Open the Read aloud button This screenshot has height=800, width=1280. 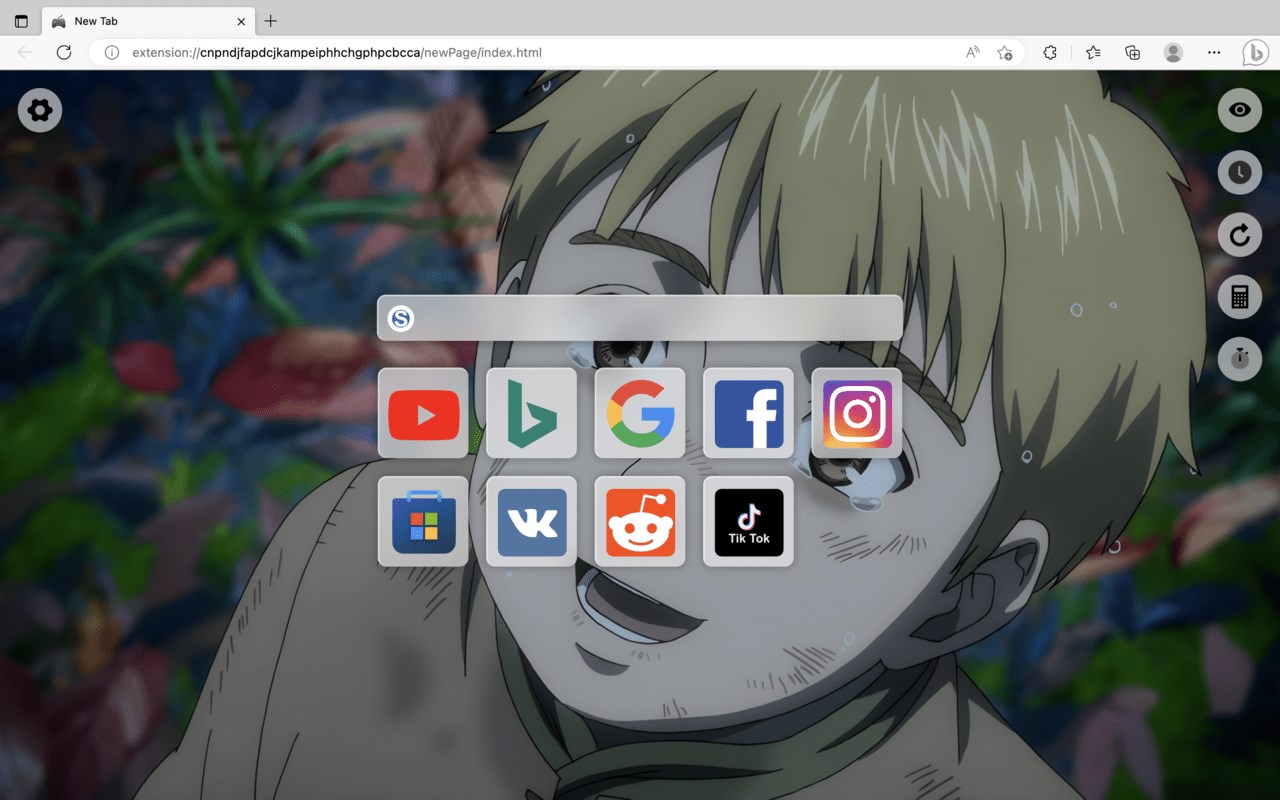pos(972,52)
